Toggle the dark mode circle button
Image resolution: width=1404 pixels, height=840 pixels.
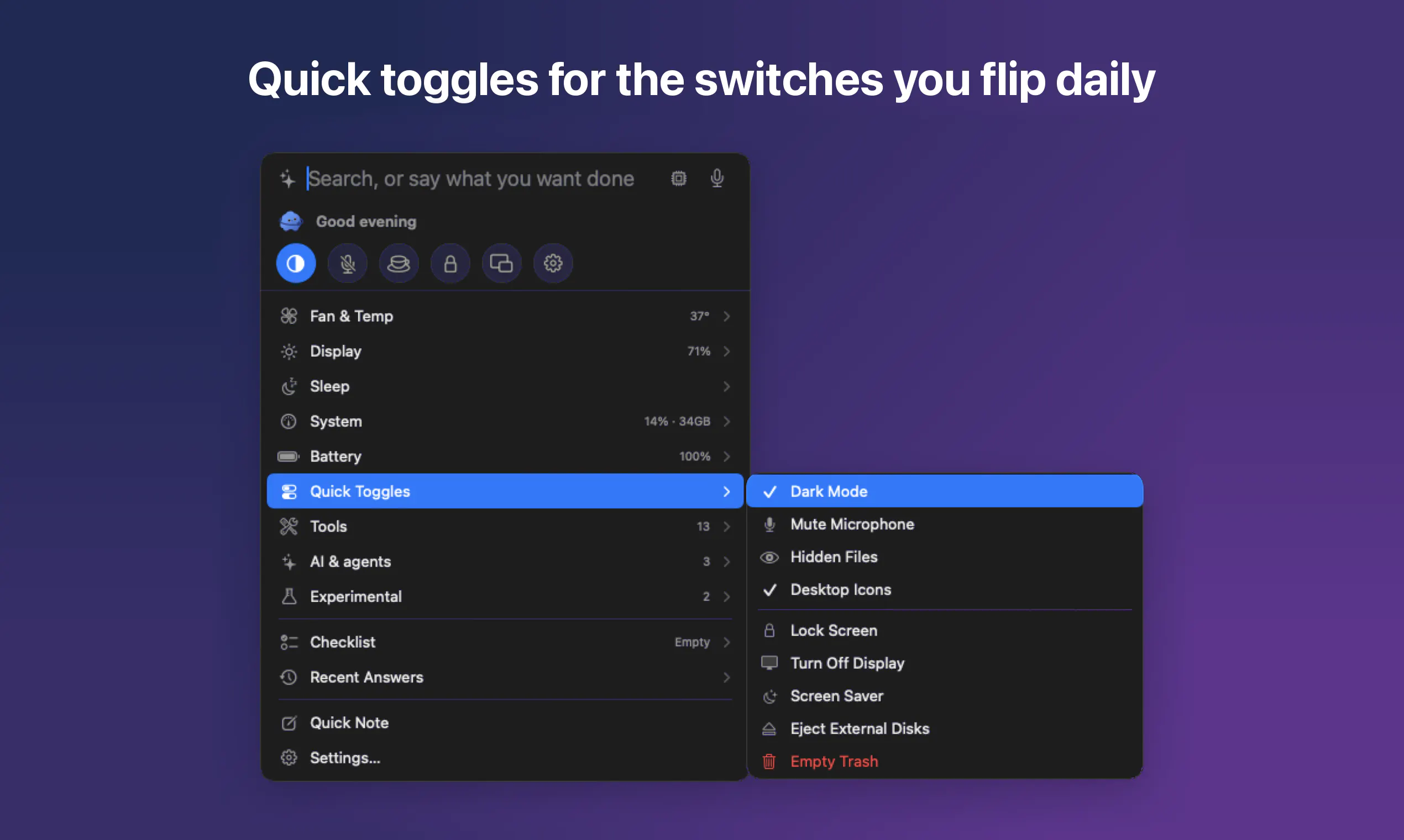296,263
